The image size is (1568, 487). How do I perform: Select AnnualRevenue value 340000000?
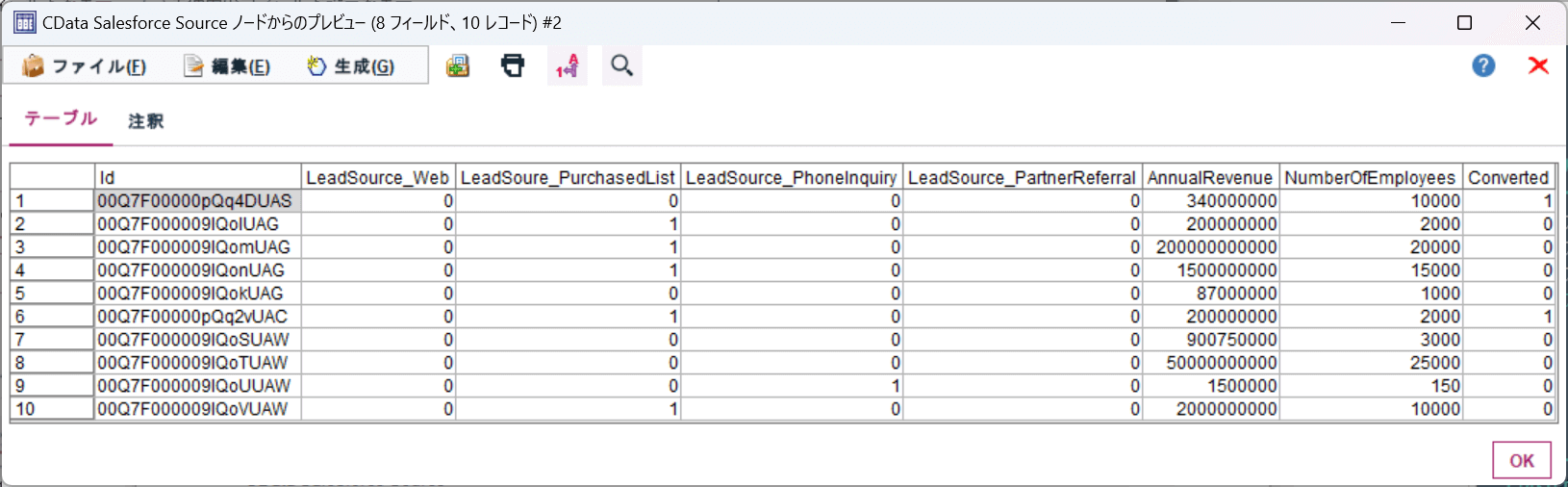pos(1211,200)
